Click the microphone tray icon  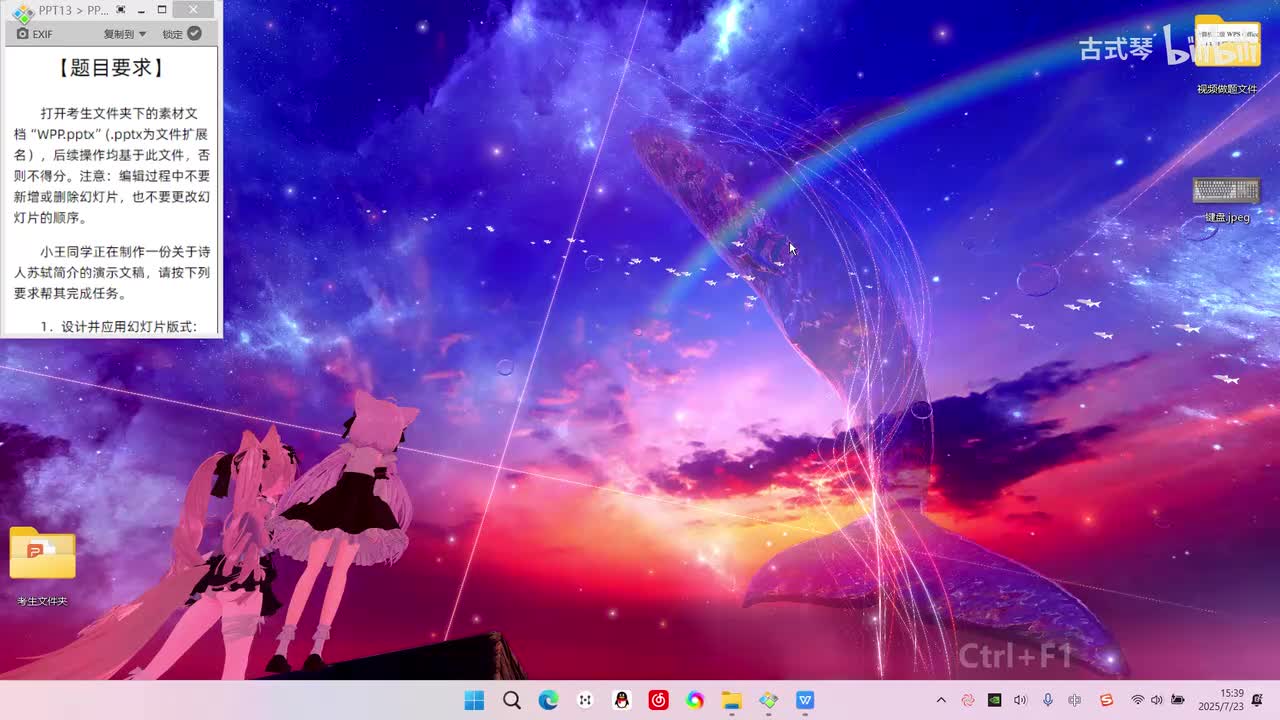[x=1048, y=700]
